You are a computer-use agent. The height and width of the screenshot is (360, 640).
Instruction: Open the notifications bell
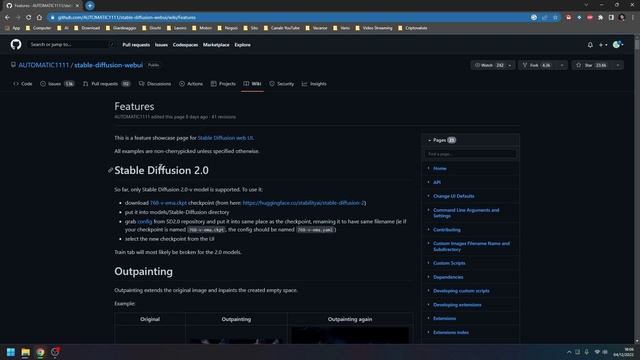(x=590, y=45)
